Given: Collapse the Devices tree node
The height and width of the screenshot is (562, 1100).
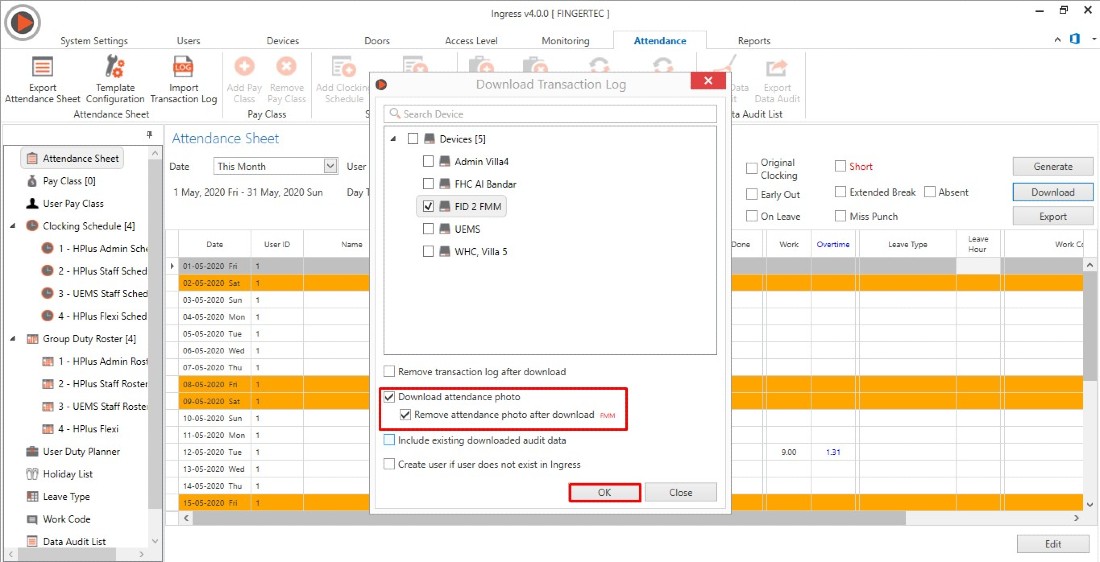Looking at the screenshot, I should (394, 139).
